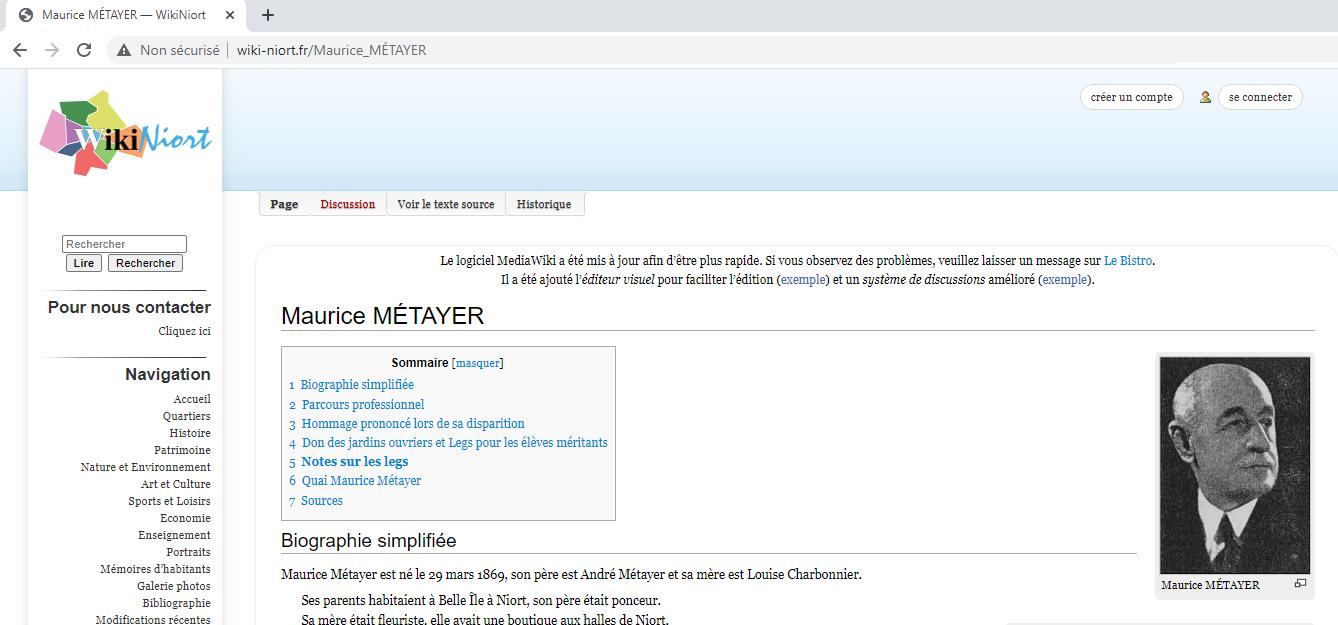Open the Discussion tab
The height and width of the screenshot is (625, 1338).
347,204
